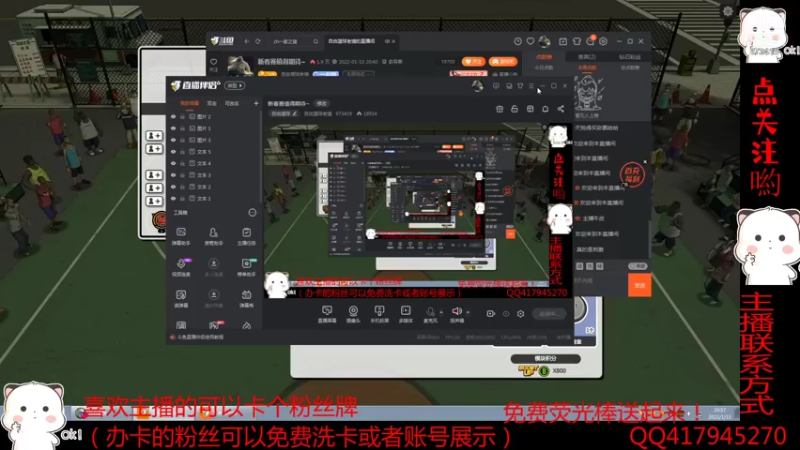The width and height of the screenshot is (800, 450).
Task: Open the 房管助手 tool
Action: click(213, 237)
